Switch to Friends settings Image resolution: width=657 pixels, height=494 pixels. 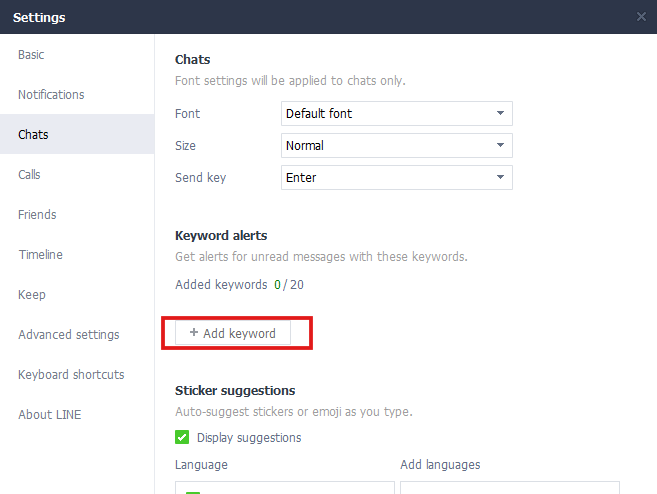(x=37, y=215)
